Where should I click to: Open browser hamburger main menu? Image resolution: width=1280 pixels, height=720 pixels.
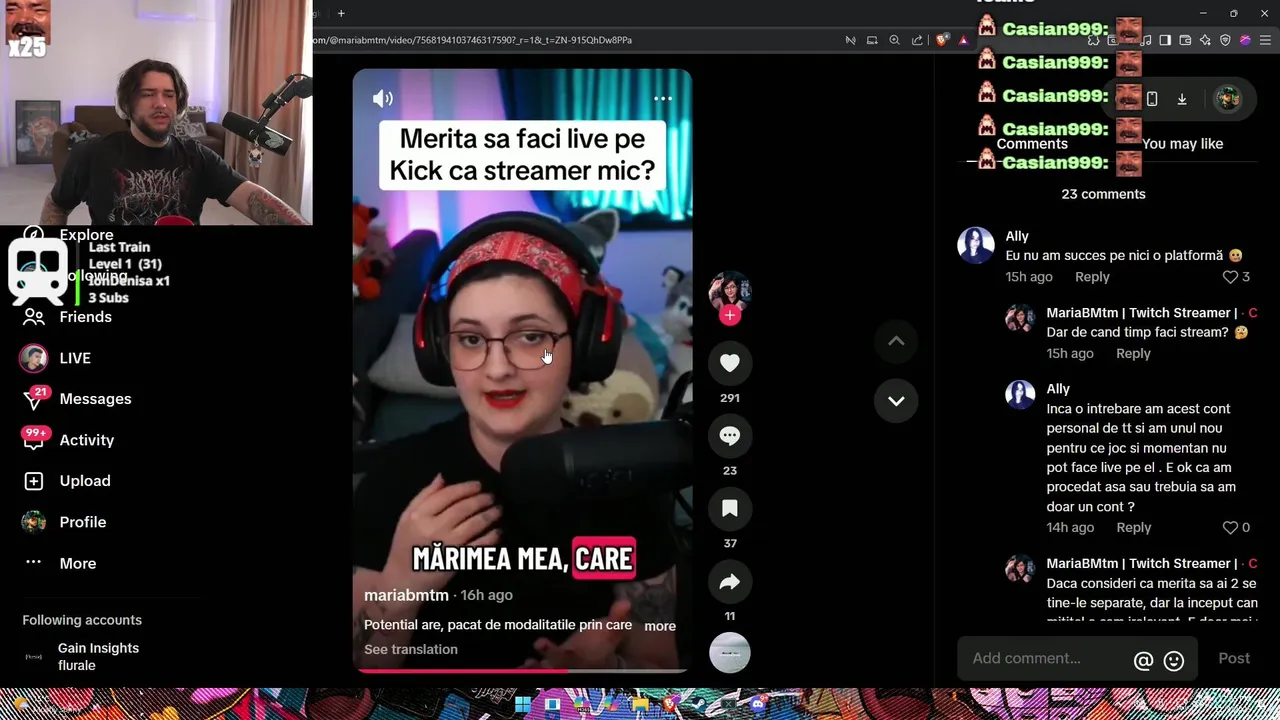[x=1265, y=40]
